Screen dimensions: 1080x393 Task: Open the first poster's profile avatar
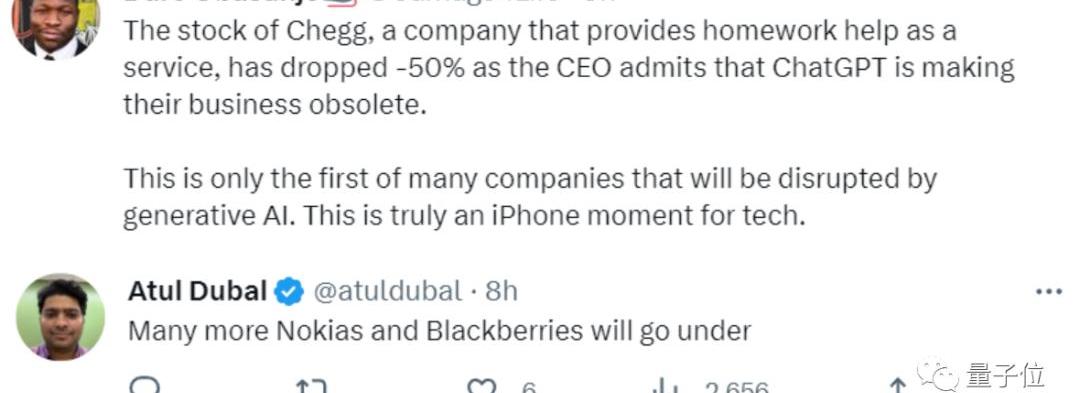(x=56, y=29)
